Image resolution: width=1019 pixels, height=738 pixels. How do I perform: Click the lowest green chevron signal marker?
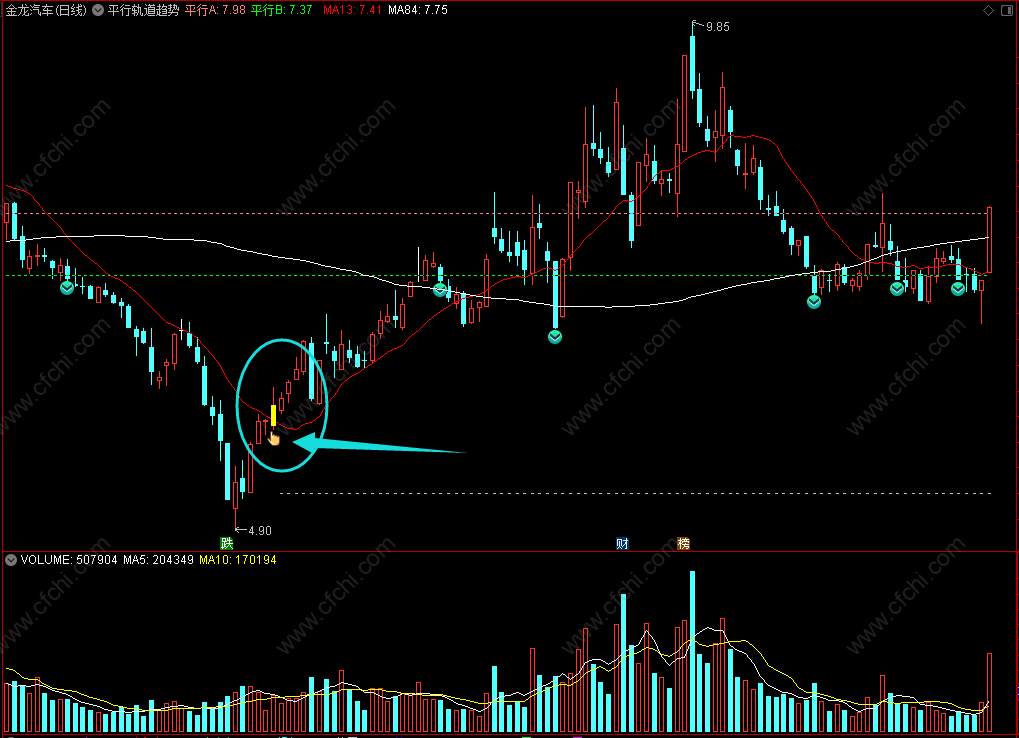pyautogui.click(x=555, y=337)
